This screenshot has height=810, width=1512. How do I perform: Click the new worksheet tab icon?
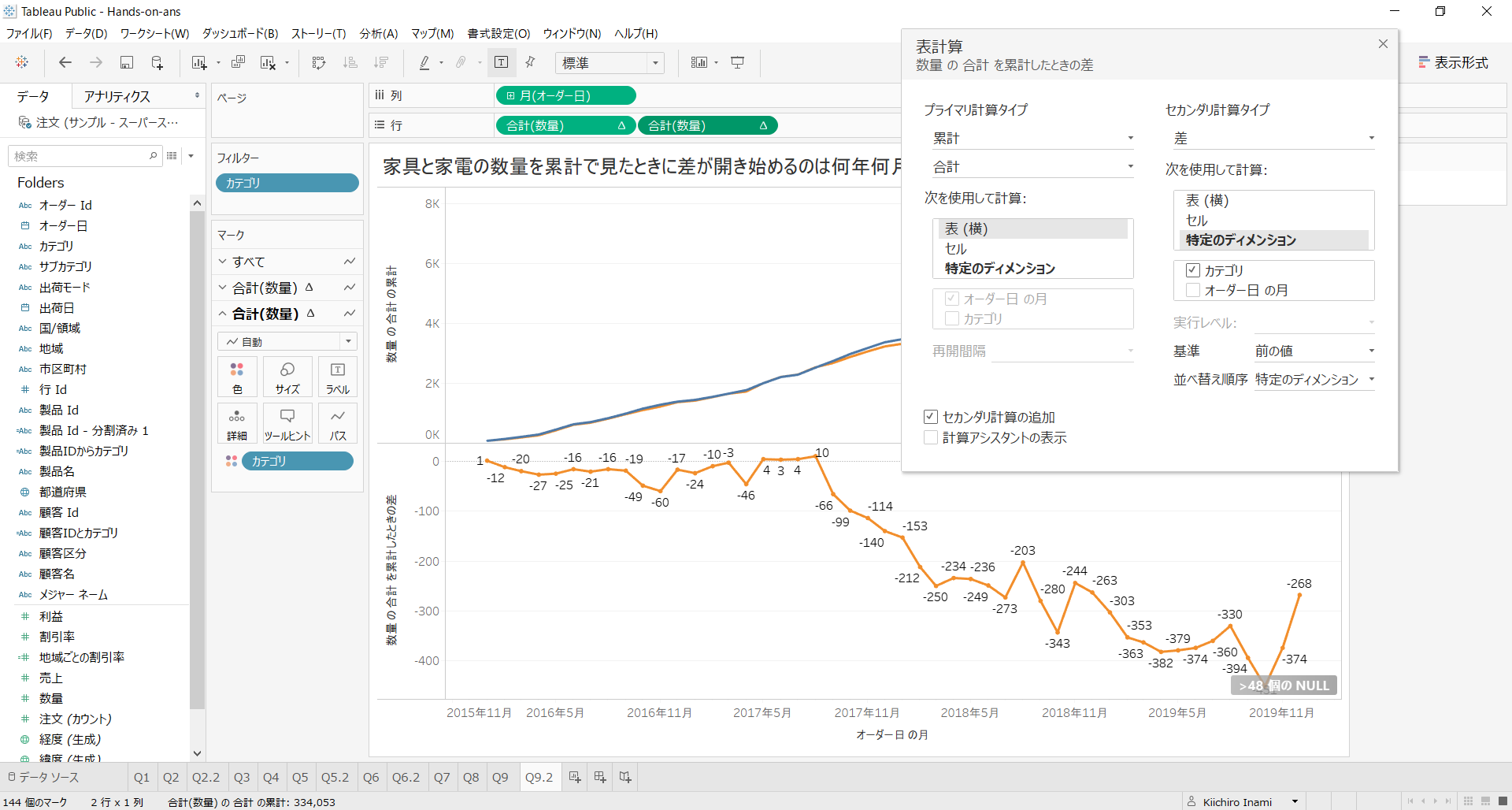(x=575, y=778)
